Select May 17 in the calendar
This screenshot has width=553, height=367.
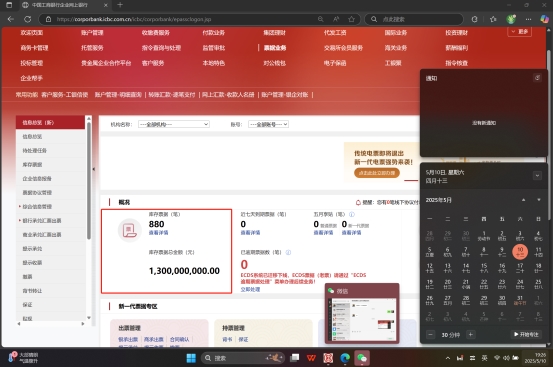(520, 268)
